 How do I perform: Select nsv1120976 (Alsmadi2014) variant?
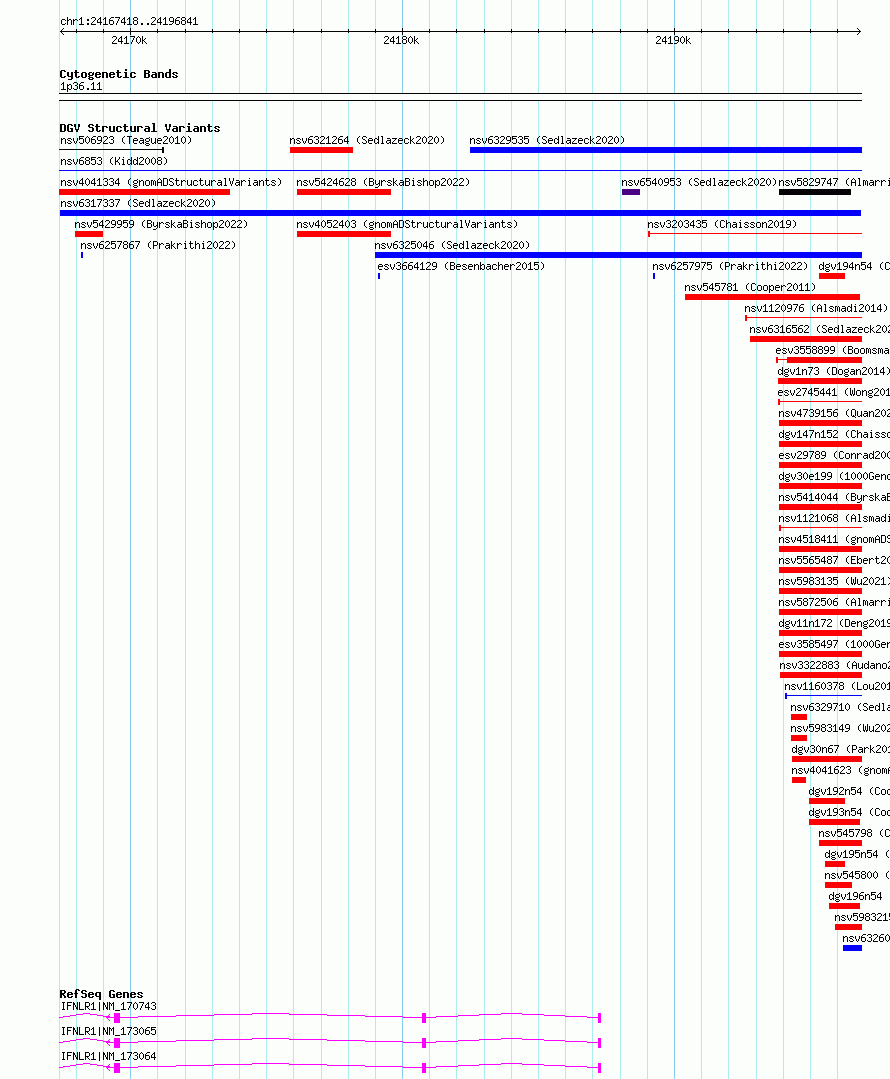coord(816,308)
